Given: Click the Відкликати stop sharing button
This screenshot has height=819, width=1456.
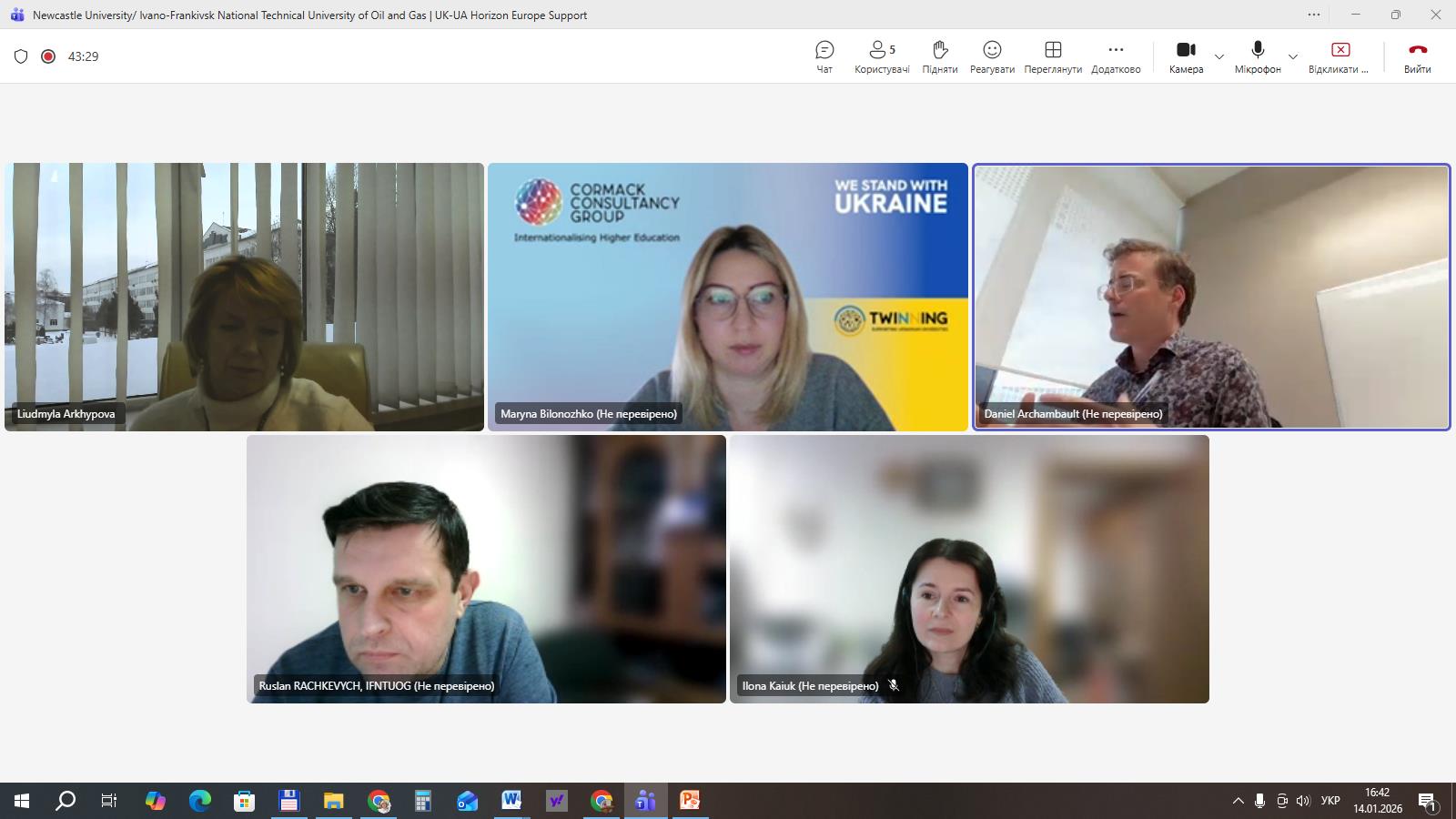Looking at the screenshot, I should coord(1340,56).
